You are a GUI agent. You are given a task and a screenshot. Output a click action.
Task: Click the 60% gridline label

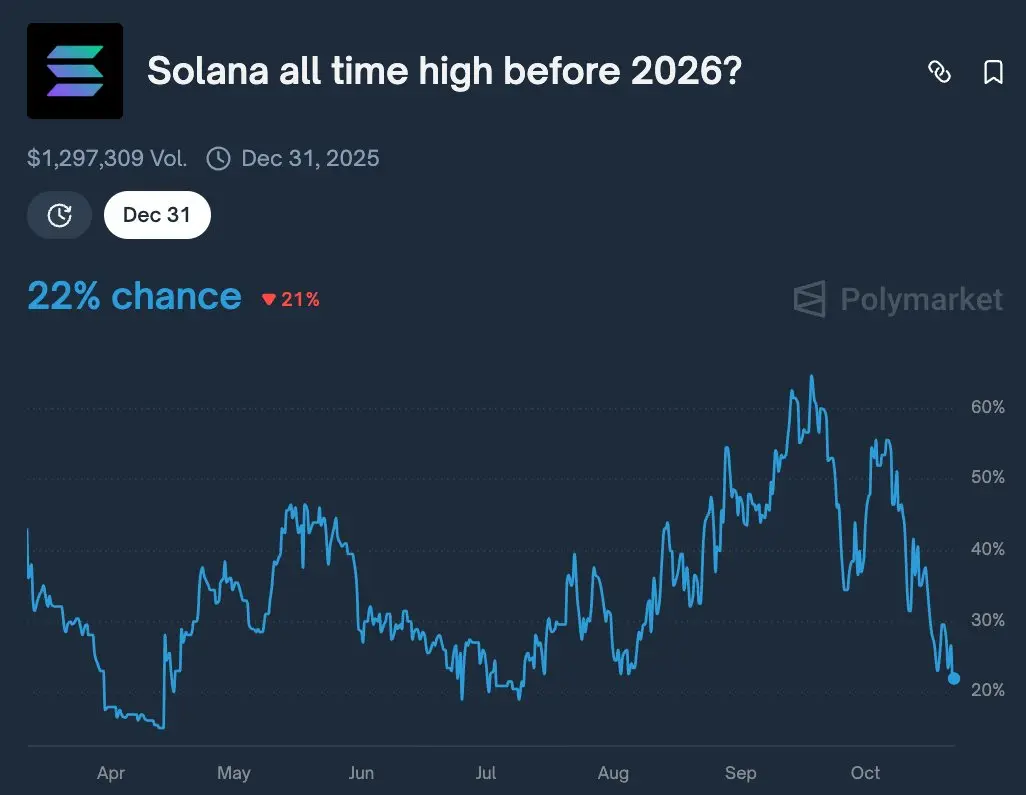[x=987, y=407]
